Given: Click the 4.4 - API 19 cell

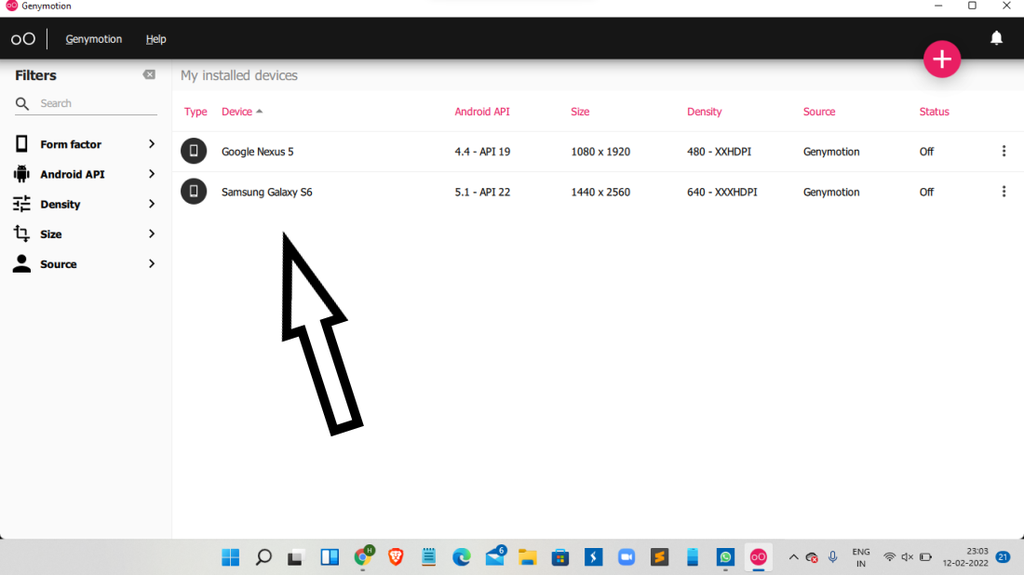Looking at the screenshot, I should [x=482, y=152].
